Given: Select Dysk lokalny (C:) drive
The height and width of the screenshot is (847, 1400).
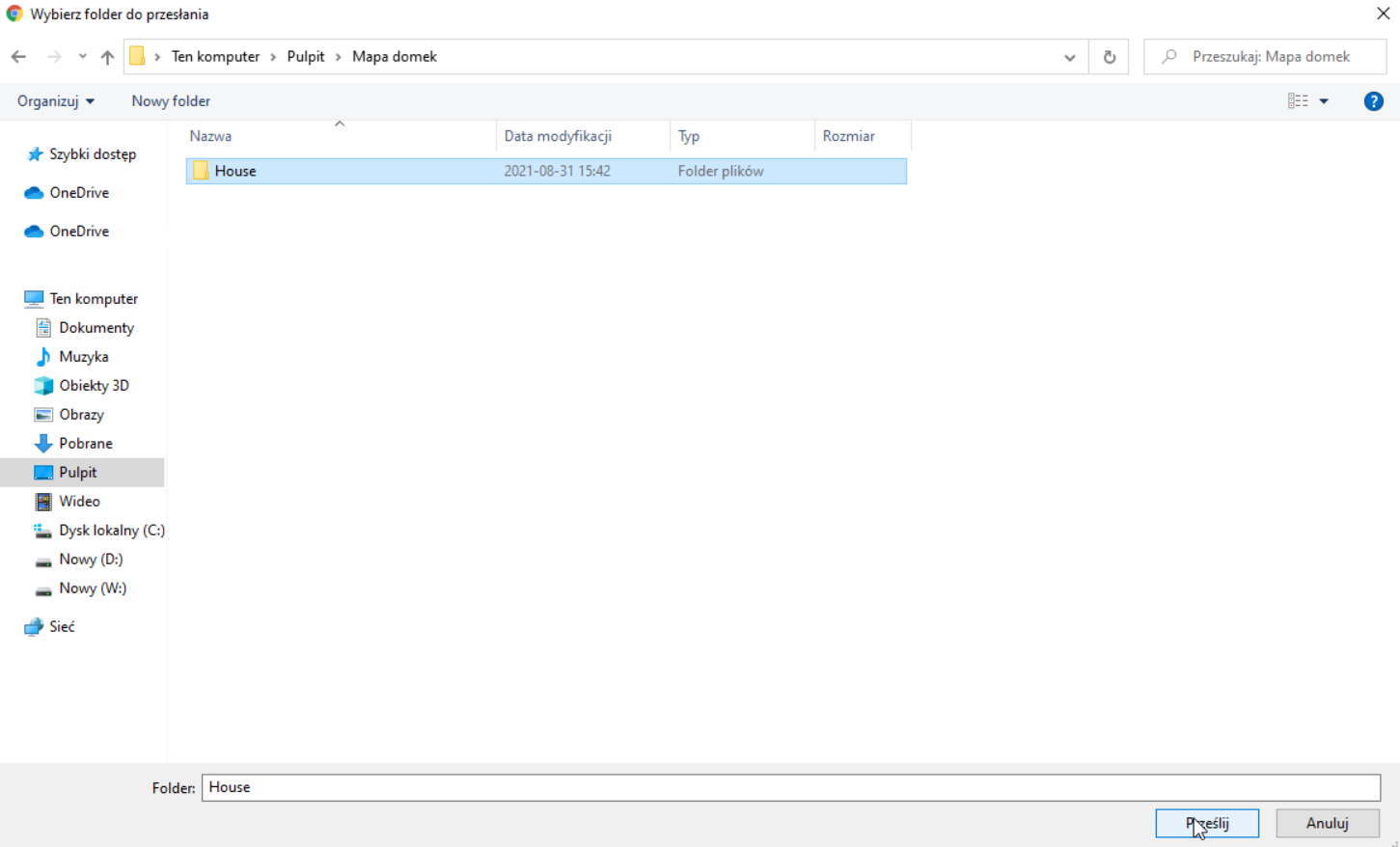Looking at the screenshot, I should pos(111,531).
